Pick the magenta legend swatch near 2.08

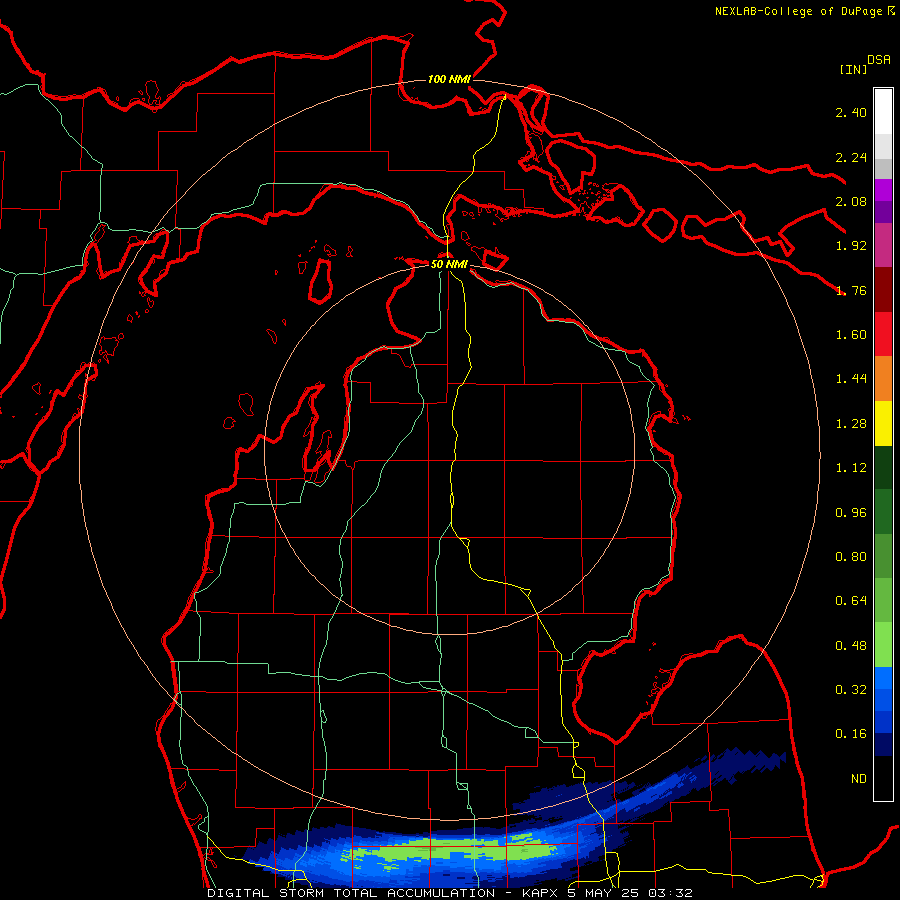click(x=883, y=190)
